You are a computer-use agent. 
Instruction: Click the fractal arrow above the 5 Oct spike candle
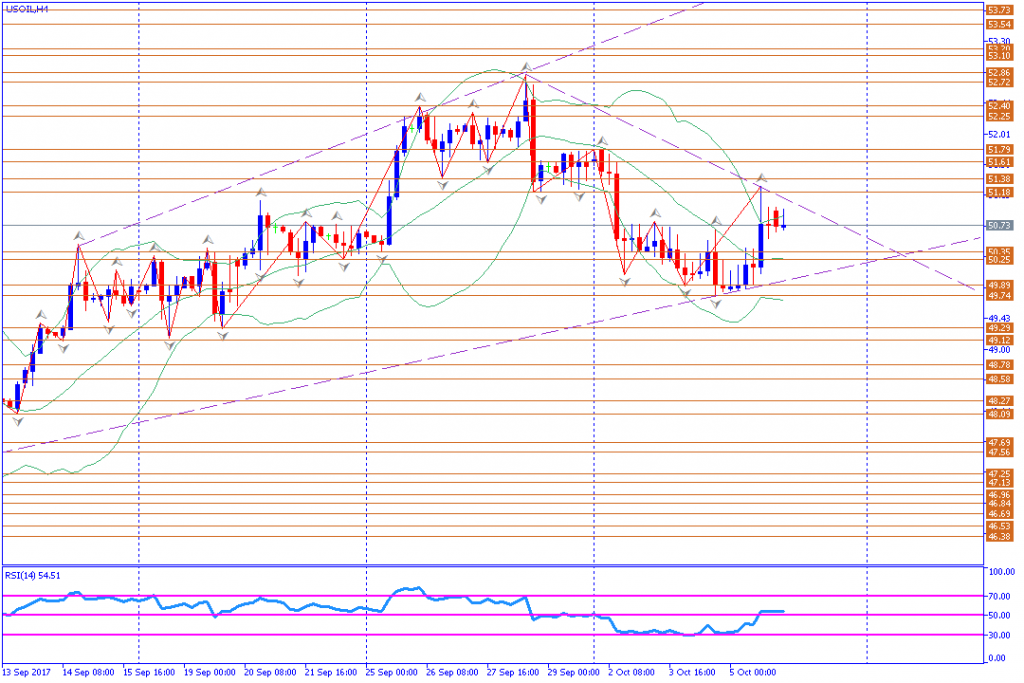[x=761, y=178]
